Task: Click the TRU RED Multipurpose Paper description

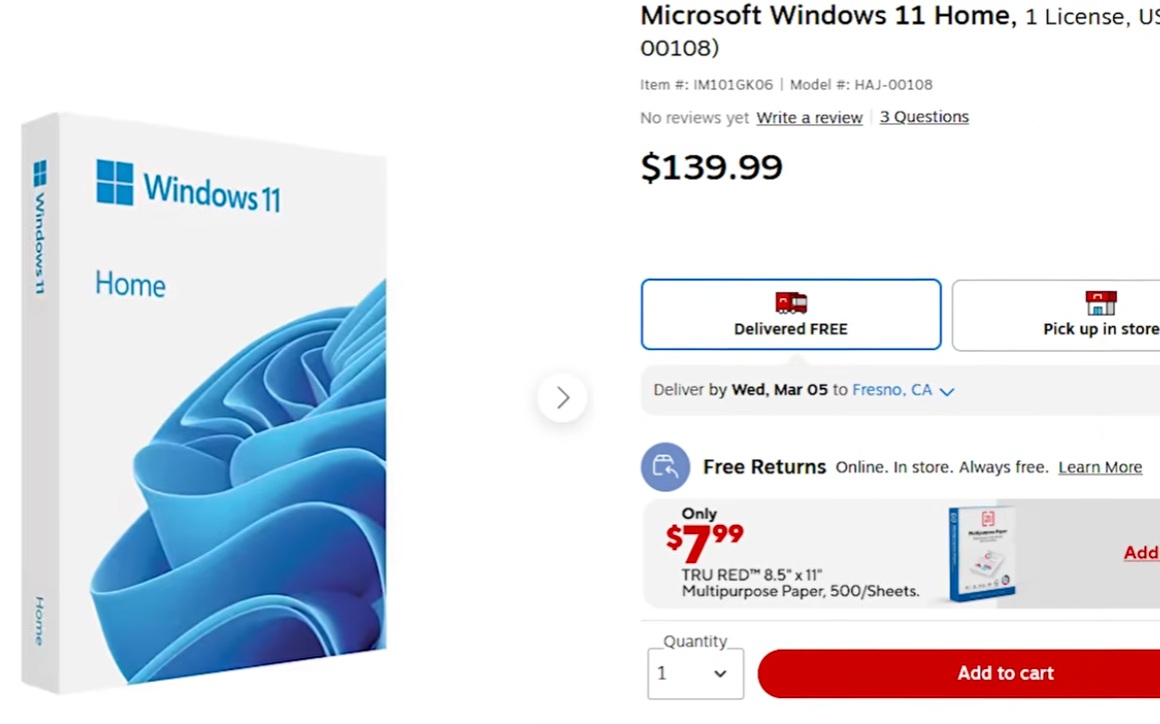Action: (x=800, y=583)
